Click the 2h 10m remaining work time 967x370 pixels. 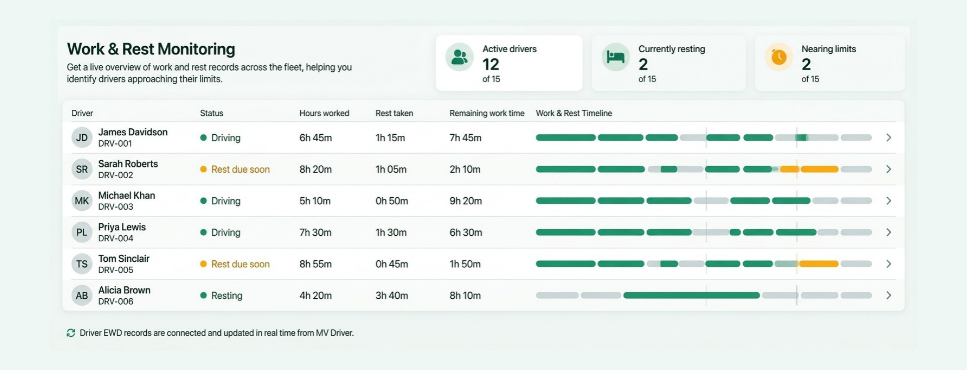click(466, 170)
